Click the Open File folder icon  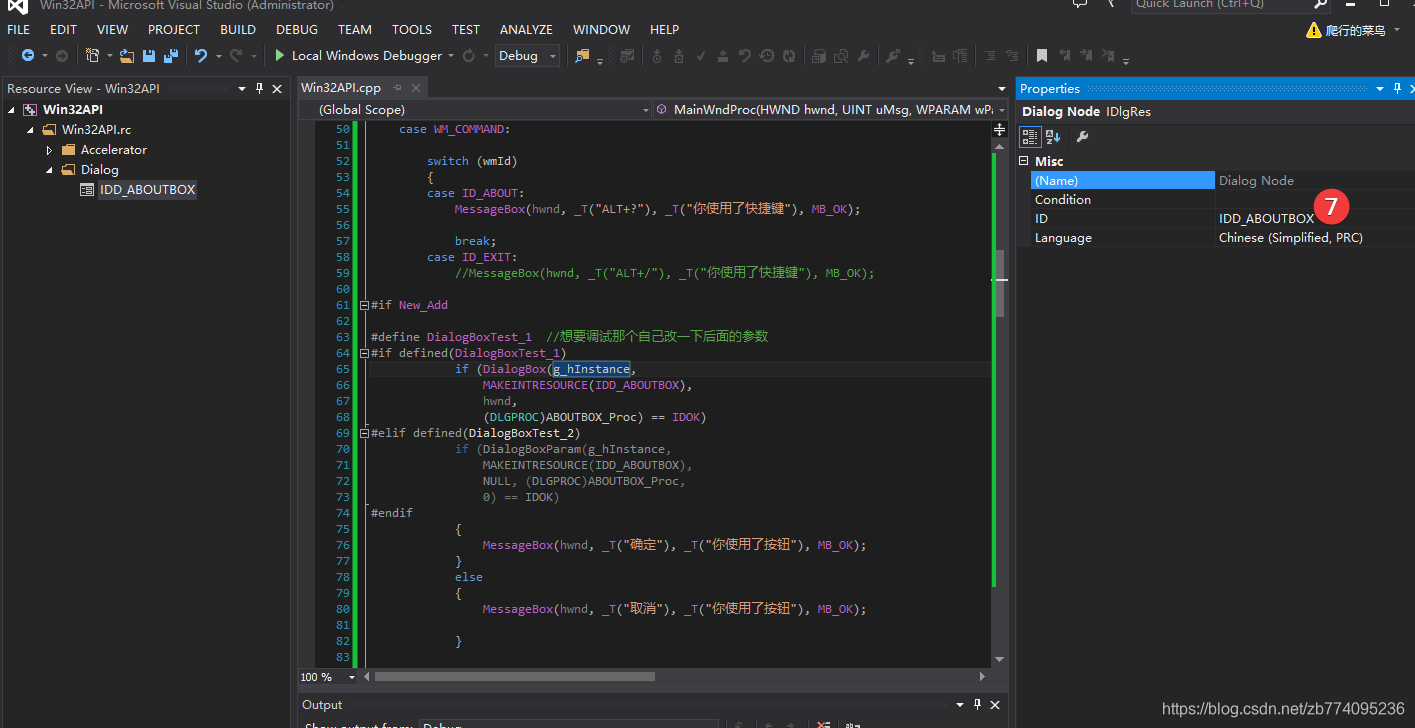pyautogui.click(x=127, y=56)
